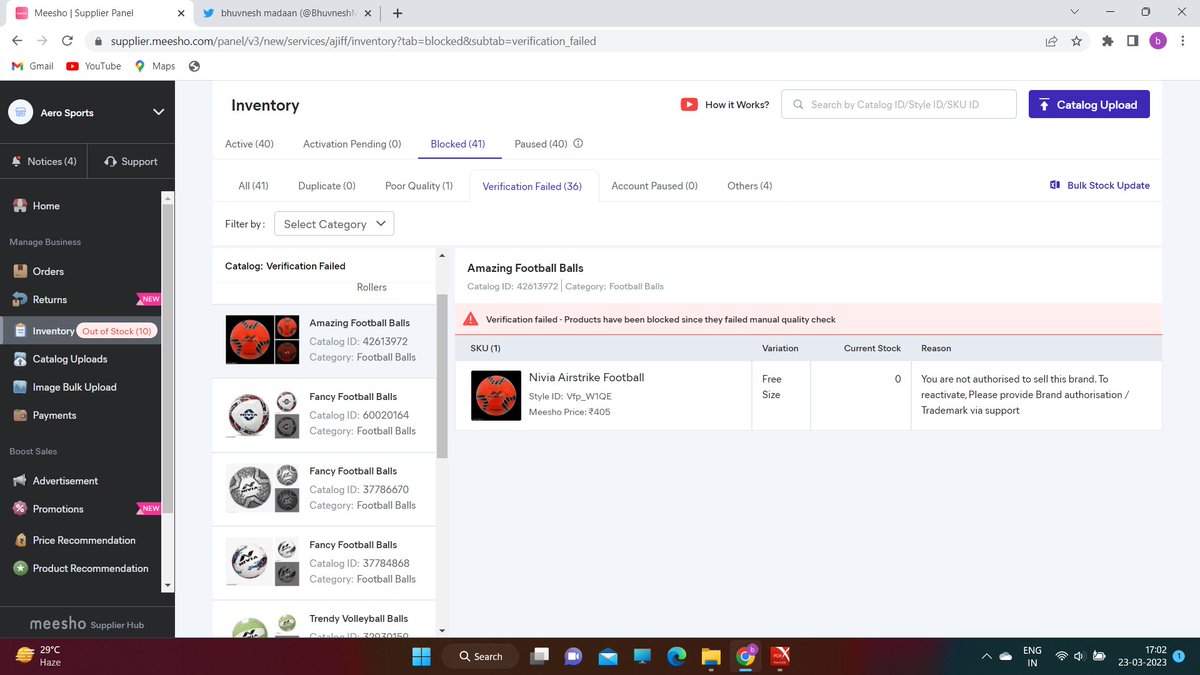Click the catalog list scroll-up arrow
The width and height of the screenshot is (1200, 675).
pos(442,255)
